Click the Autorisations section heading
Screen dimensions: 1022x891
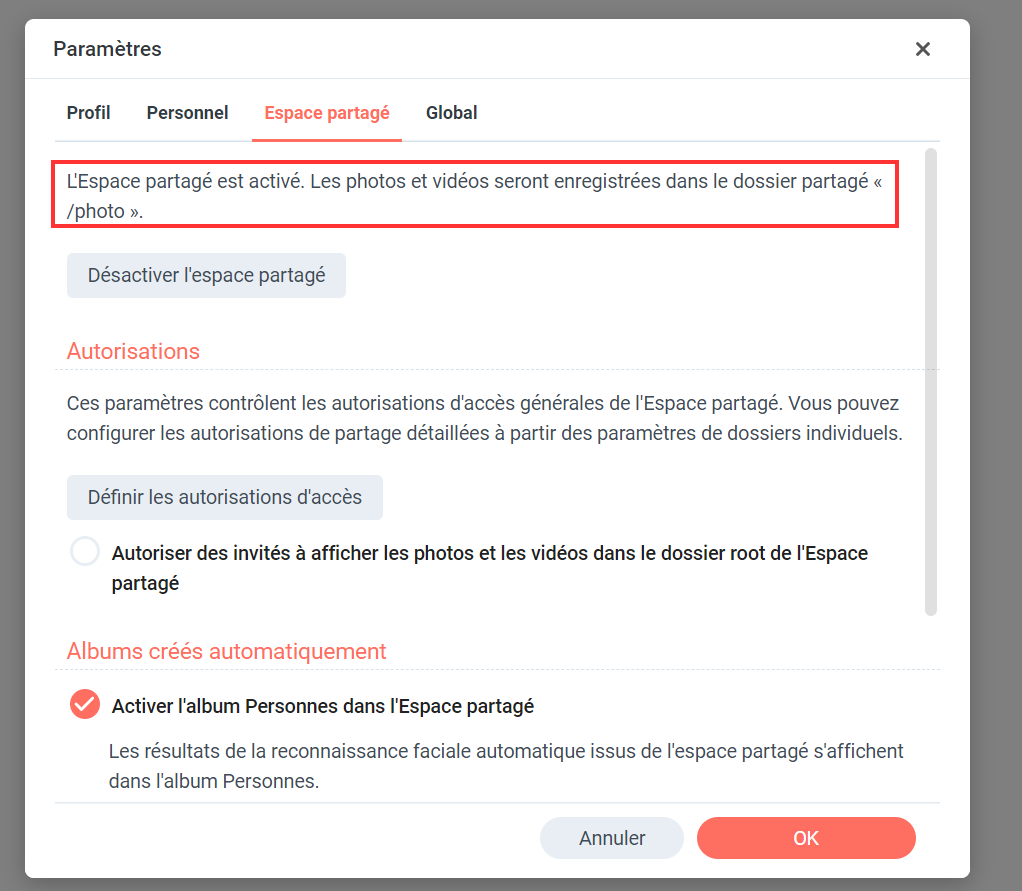(133, 351)
